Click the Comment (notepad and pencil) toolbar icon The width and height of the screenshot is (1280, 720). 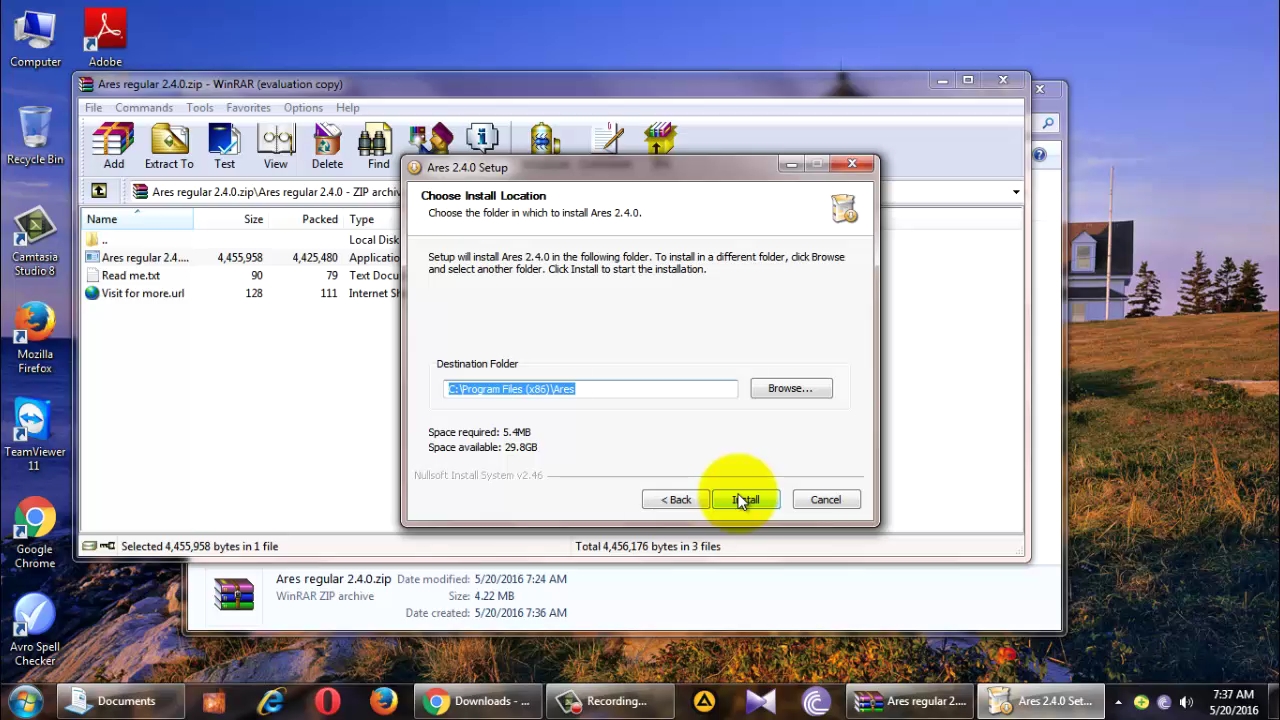(x=607, y=139)
